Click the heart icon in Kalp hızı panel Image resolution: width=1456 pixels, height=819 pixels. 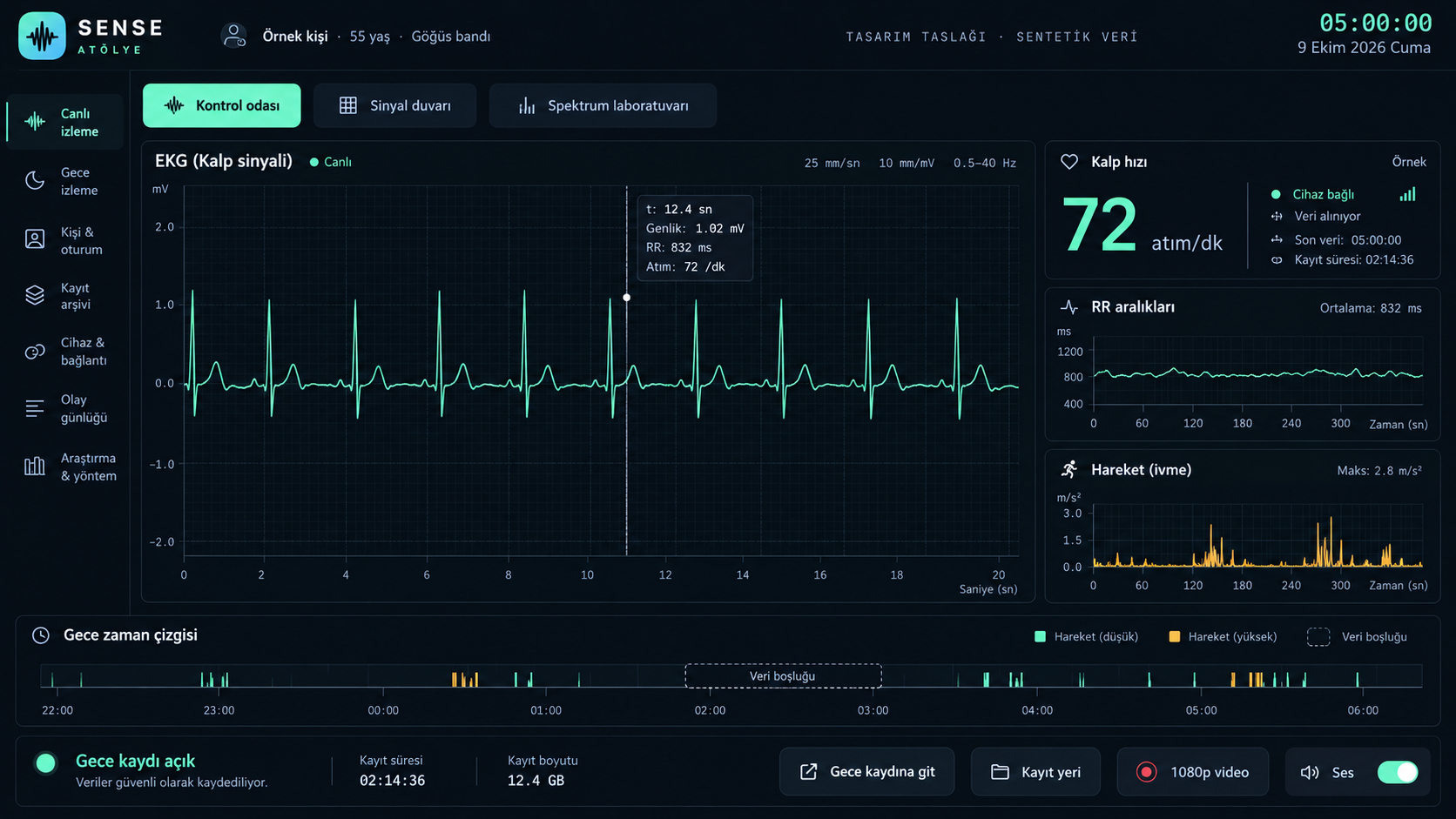(x=1069, y=162)
